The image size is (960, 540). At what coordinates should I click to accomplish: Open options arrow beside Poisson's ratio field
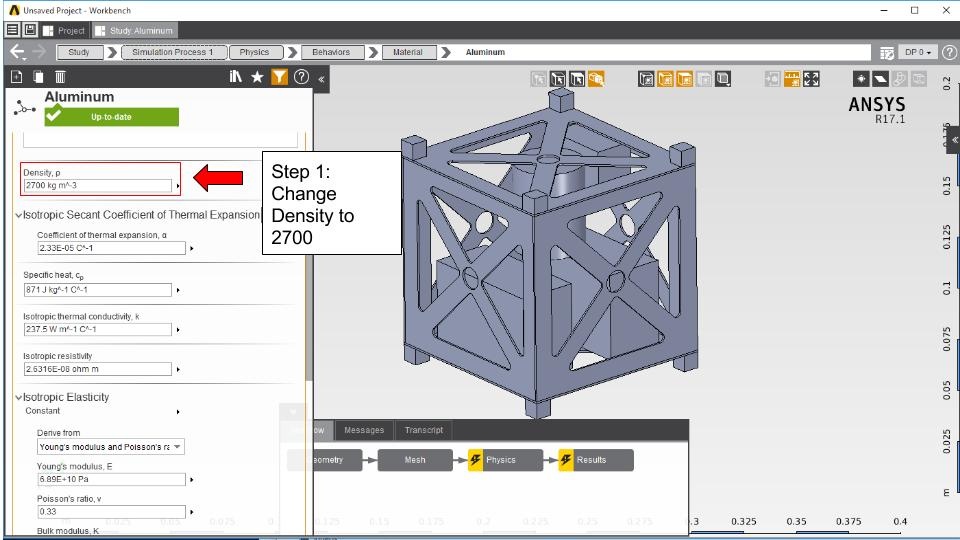(x=192, y=512)
